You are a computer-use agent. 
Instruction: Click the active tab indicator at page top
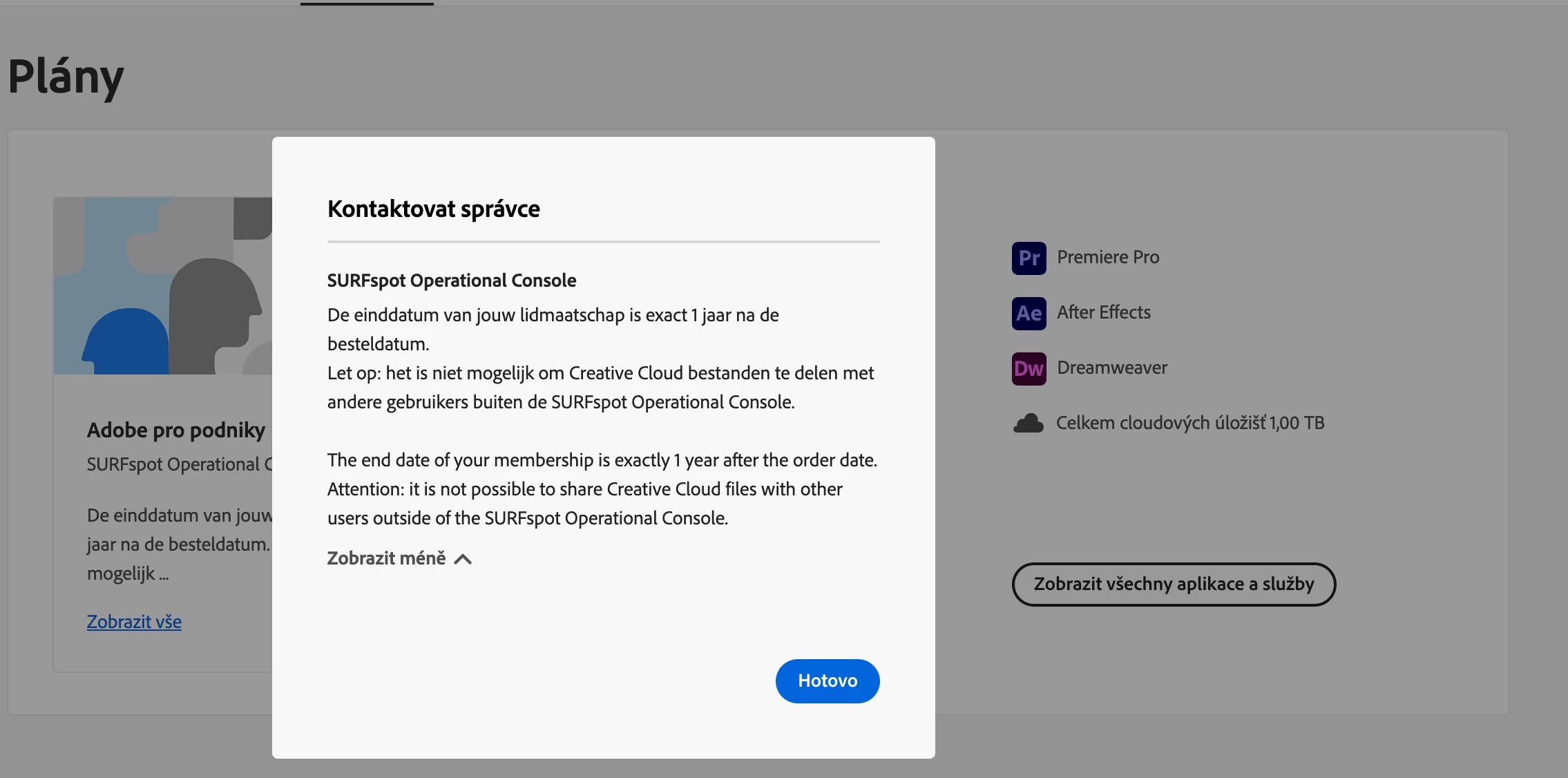pyautogui.click(x=366, y=3)
